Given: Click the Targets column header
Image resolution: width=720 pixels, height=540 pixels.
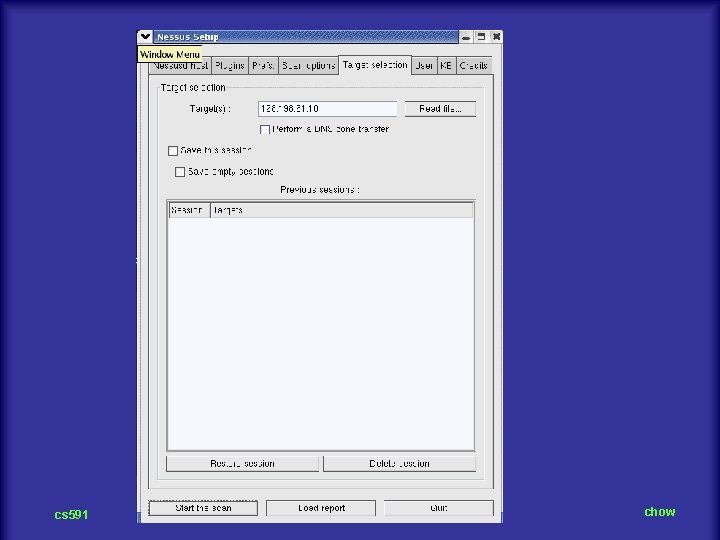Looking at the screenshot, I should coord(342,210).
